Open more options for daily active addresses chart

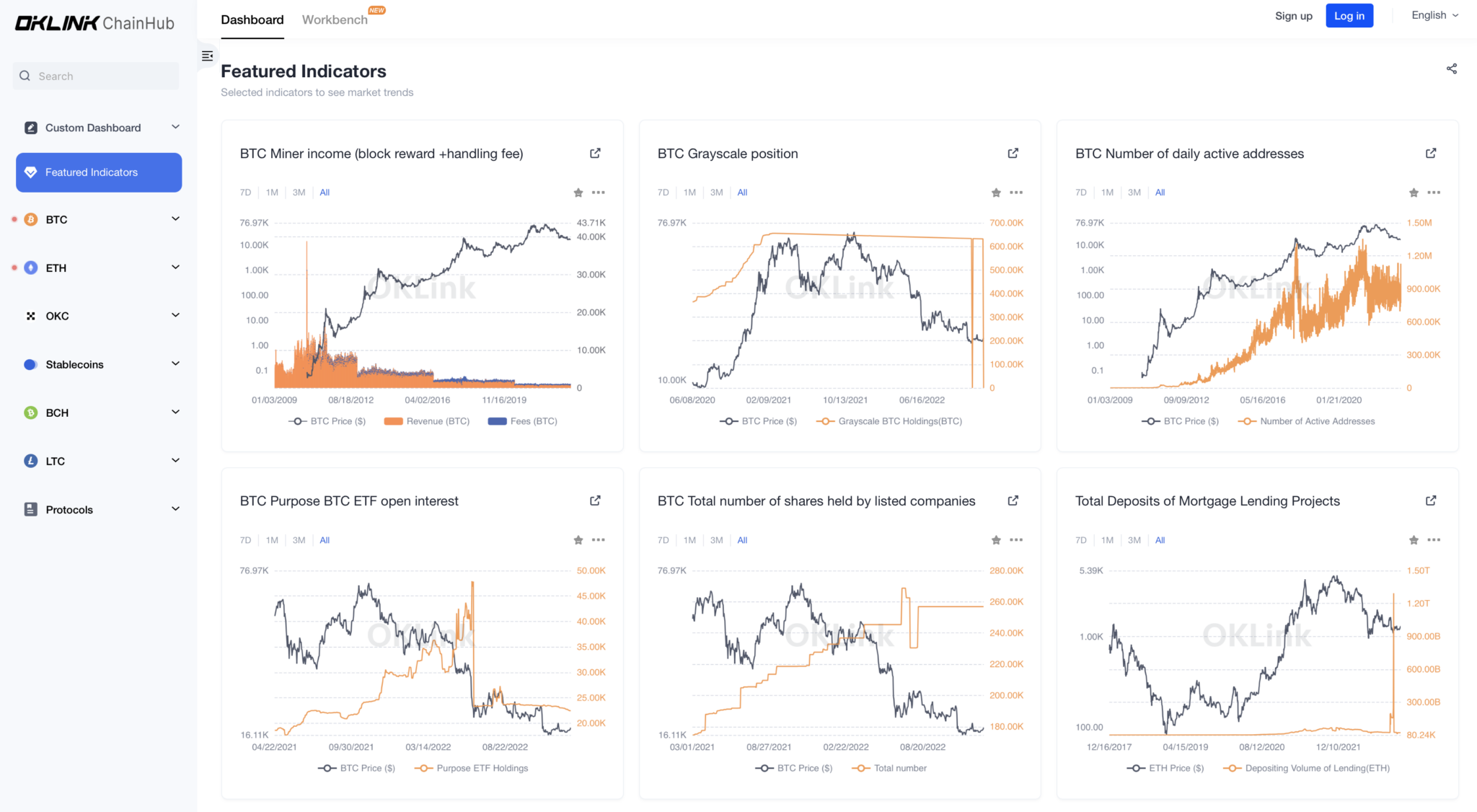(x=1434, y=193)
